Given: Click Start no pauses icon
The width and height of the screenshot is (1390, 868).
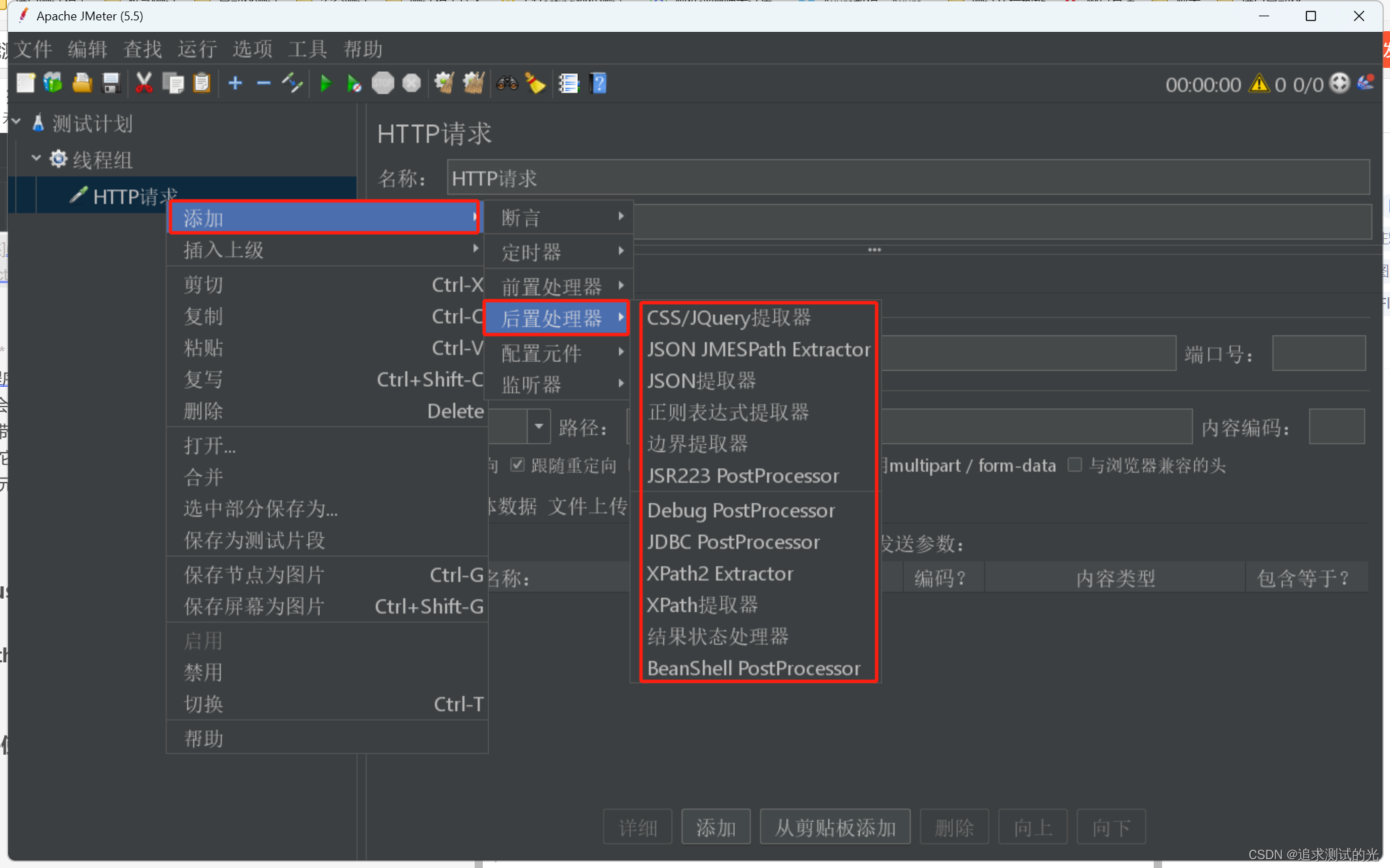Looking at the screenshot, I should click(x=354, y=83).
